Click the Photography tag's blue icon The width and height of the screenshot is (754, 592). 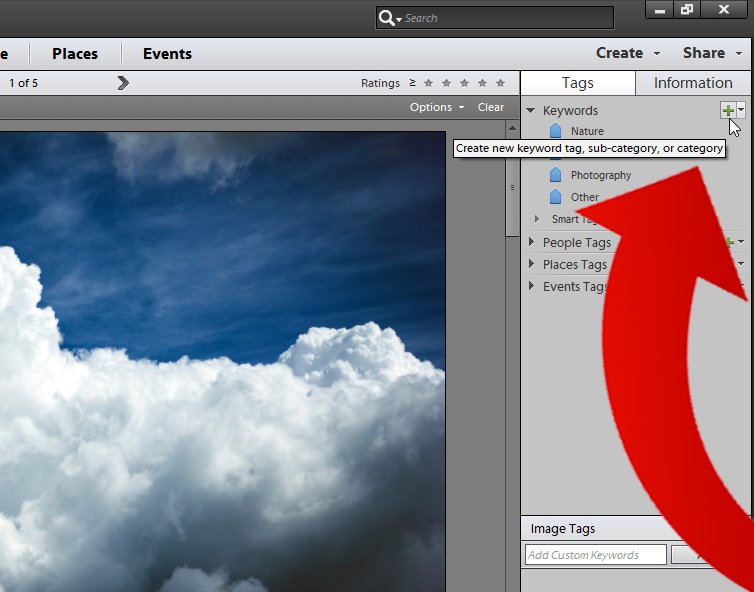[555, 175]
